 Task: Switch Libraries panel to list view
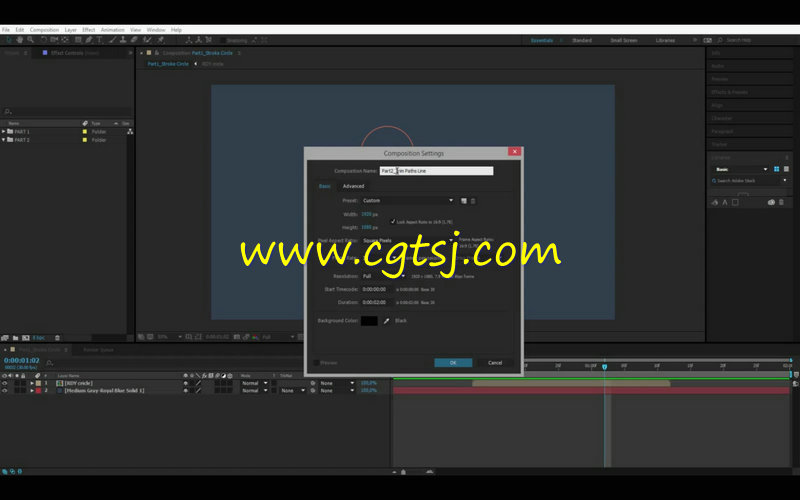pos(786,169)
